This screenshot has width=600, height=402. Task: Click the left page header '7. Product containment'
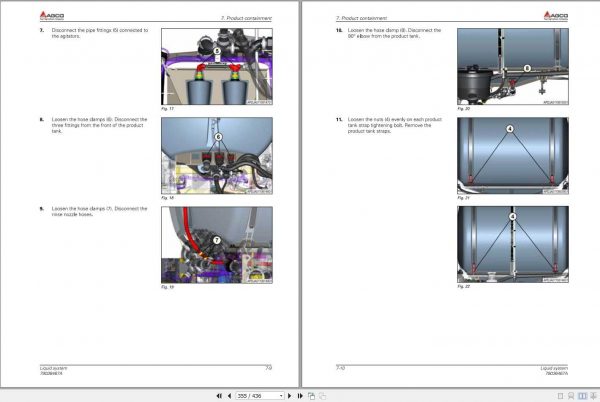(x=246, y=18)
